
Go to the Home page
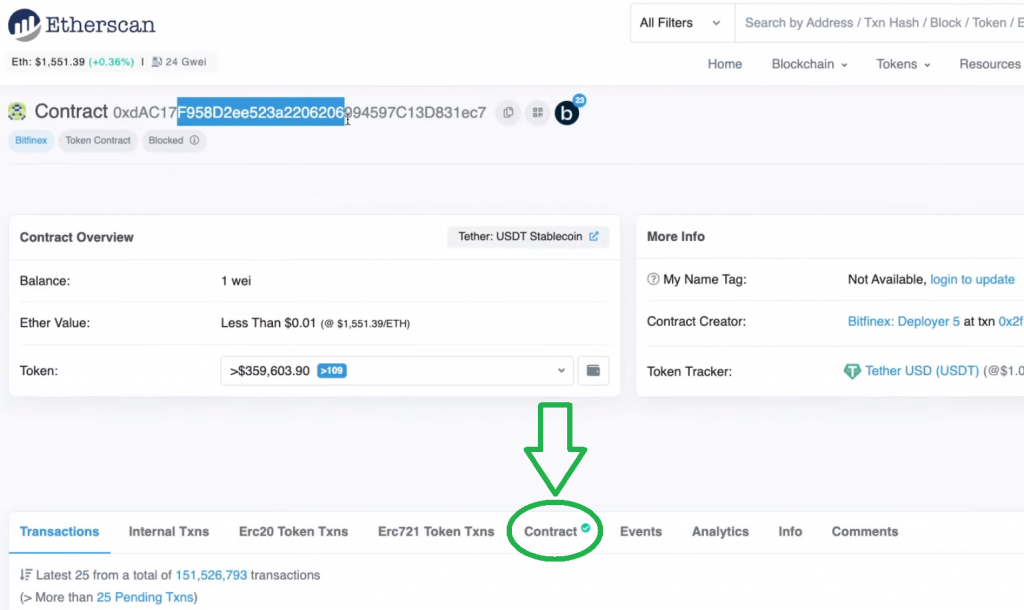(725, 64)
